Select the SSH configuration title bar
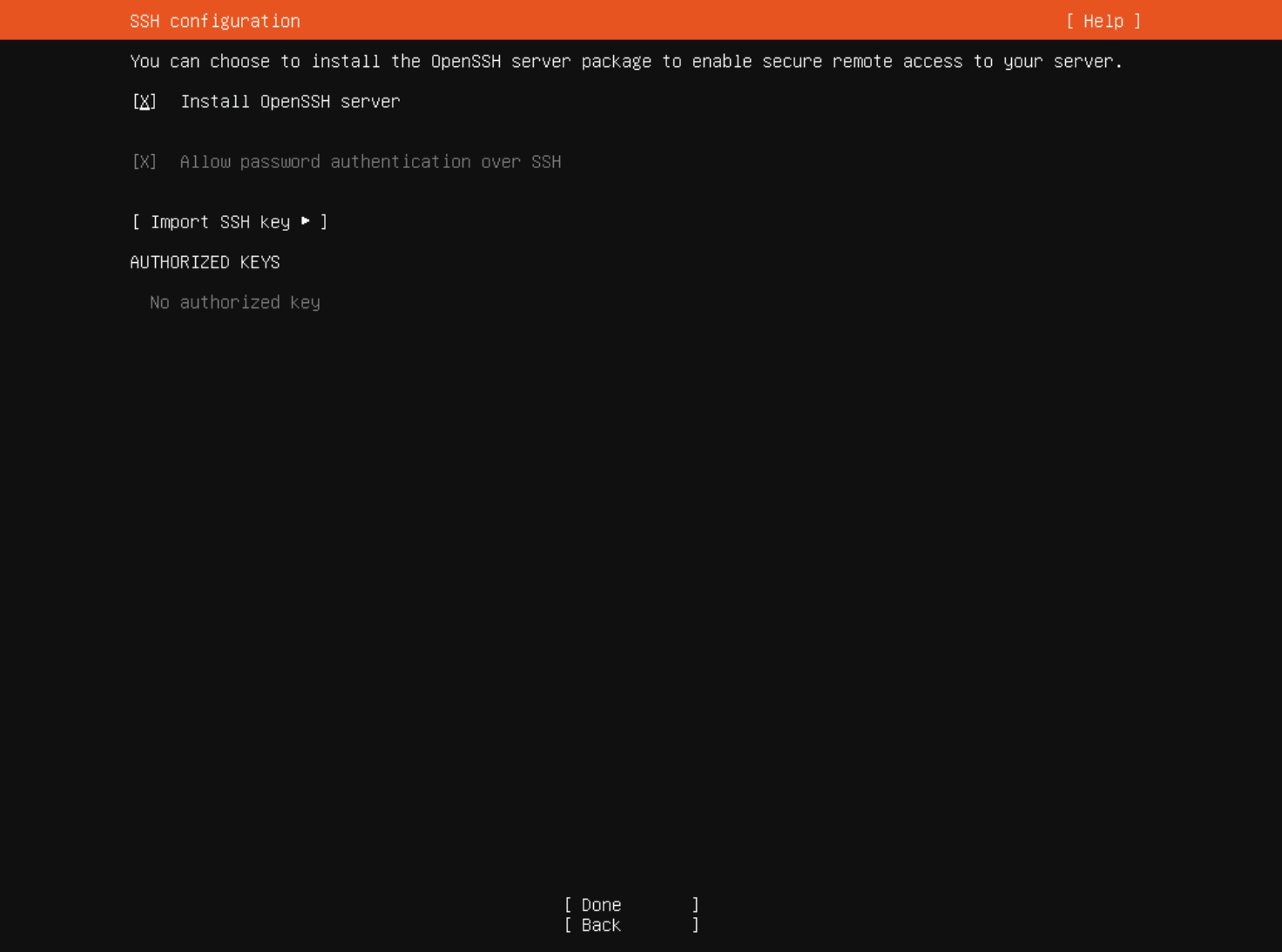The image size is (1282, 952). coord(214,20)
